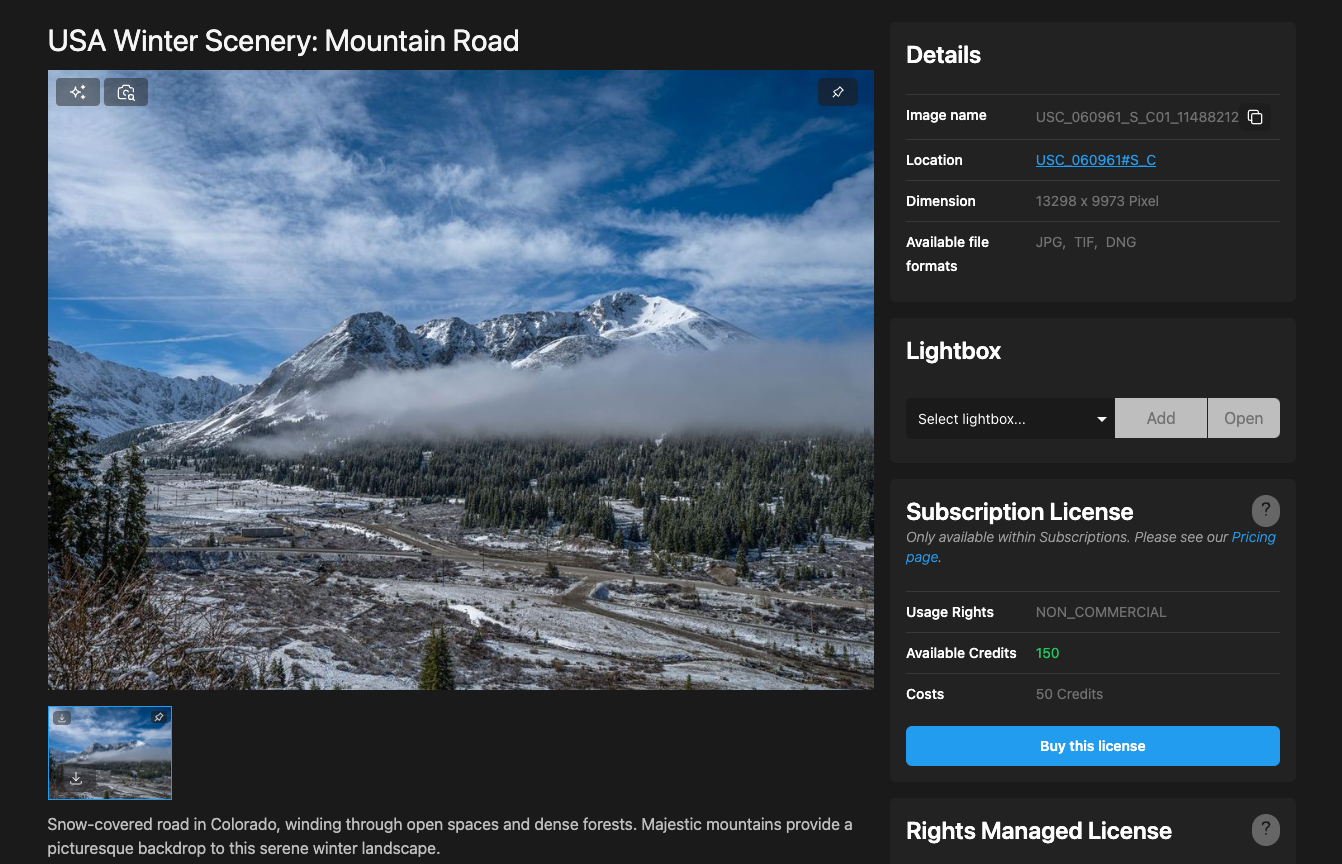Click small download icon in thumbnail's top-left corner
1342x864 pixels.
(x=62, y=718)
